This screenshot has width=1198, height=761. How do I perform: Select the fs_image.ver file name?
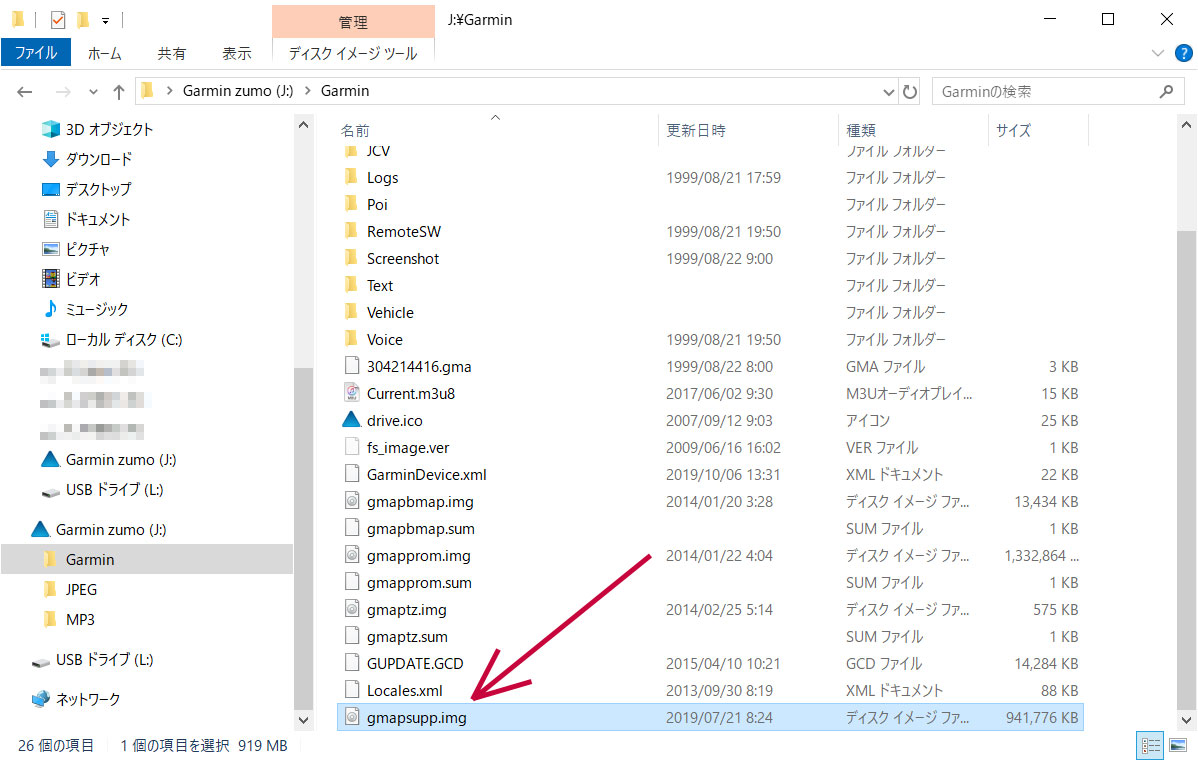pos(408,448)
